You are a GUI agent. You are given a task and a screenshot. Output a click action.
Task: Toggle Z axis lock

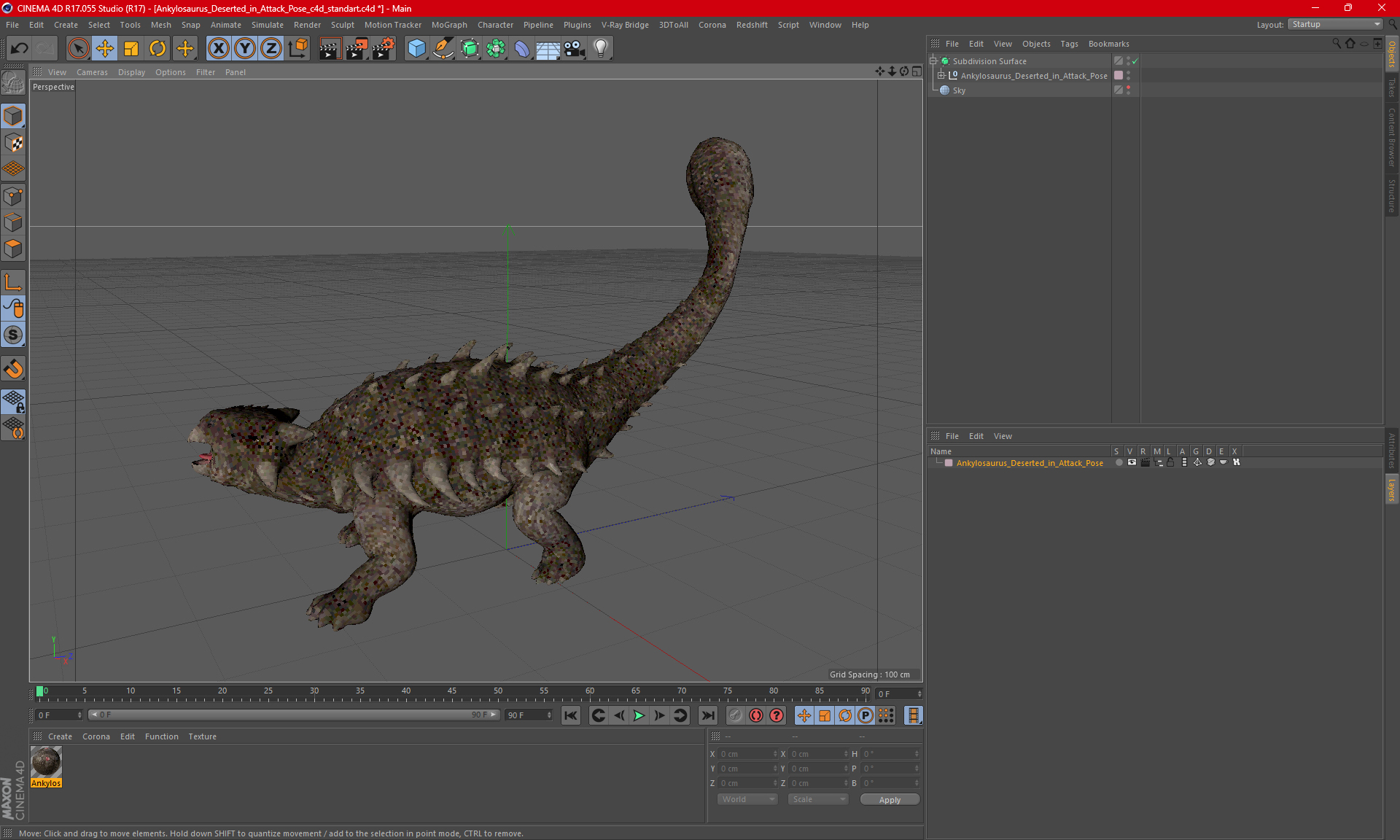point(271,49)
